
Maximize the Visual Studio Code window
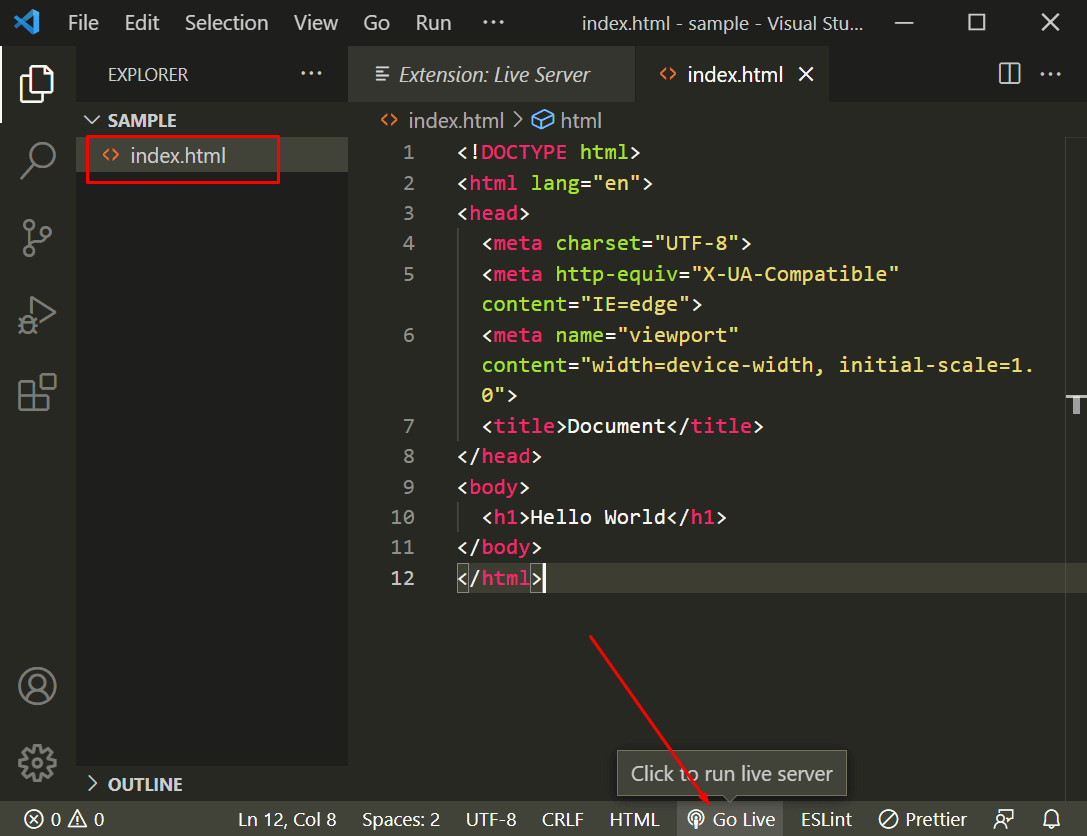(977, 23)
